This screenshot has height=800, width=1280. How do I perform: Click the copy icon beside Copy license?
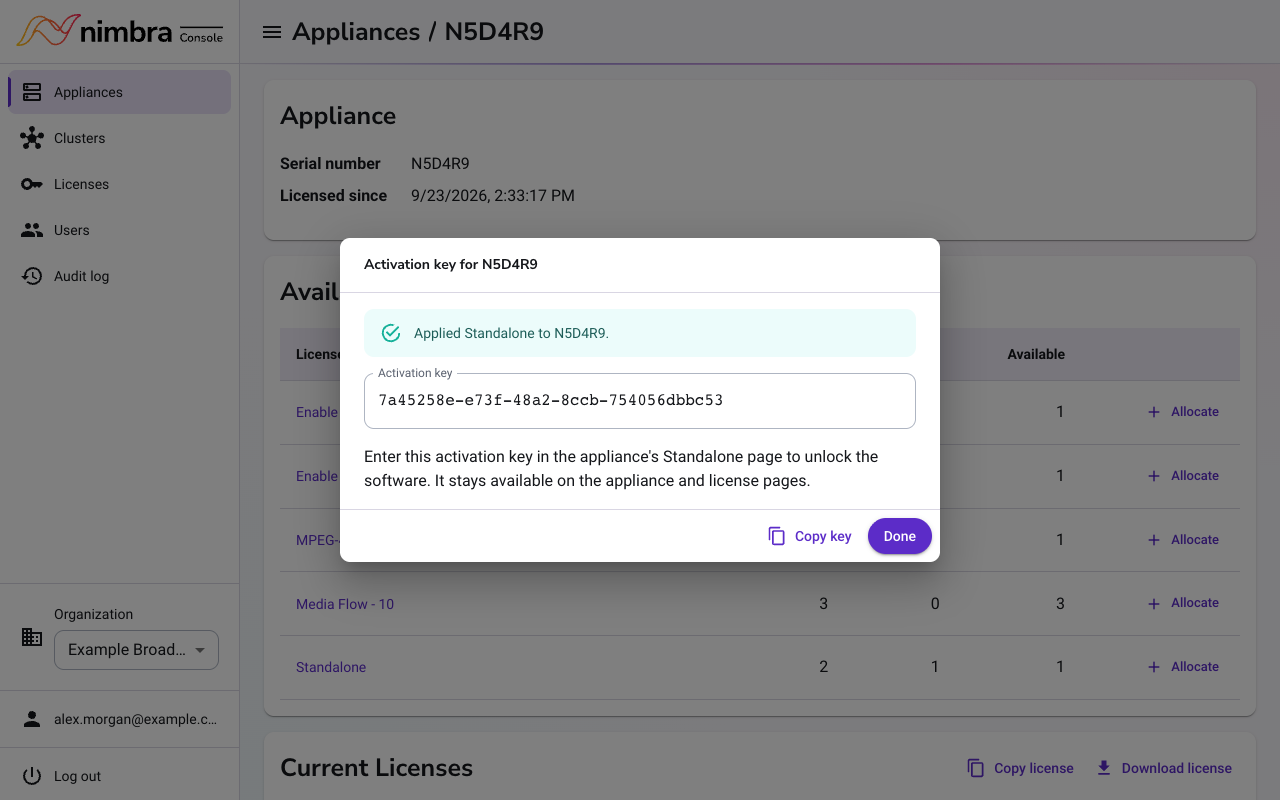tap(976, 768)
